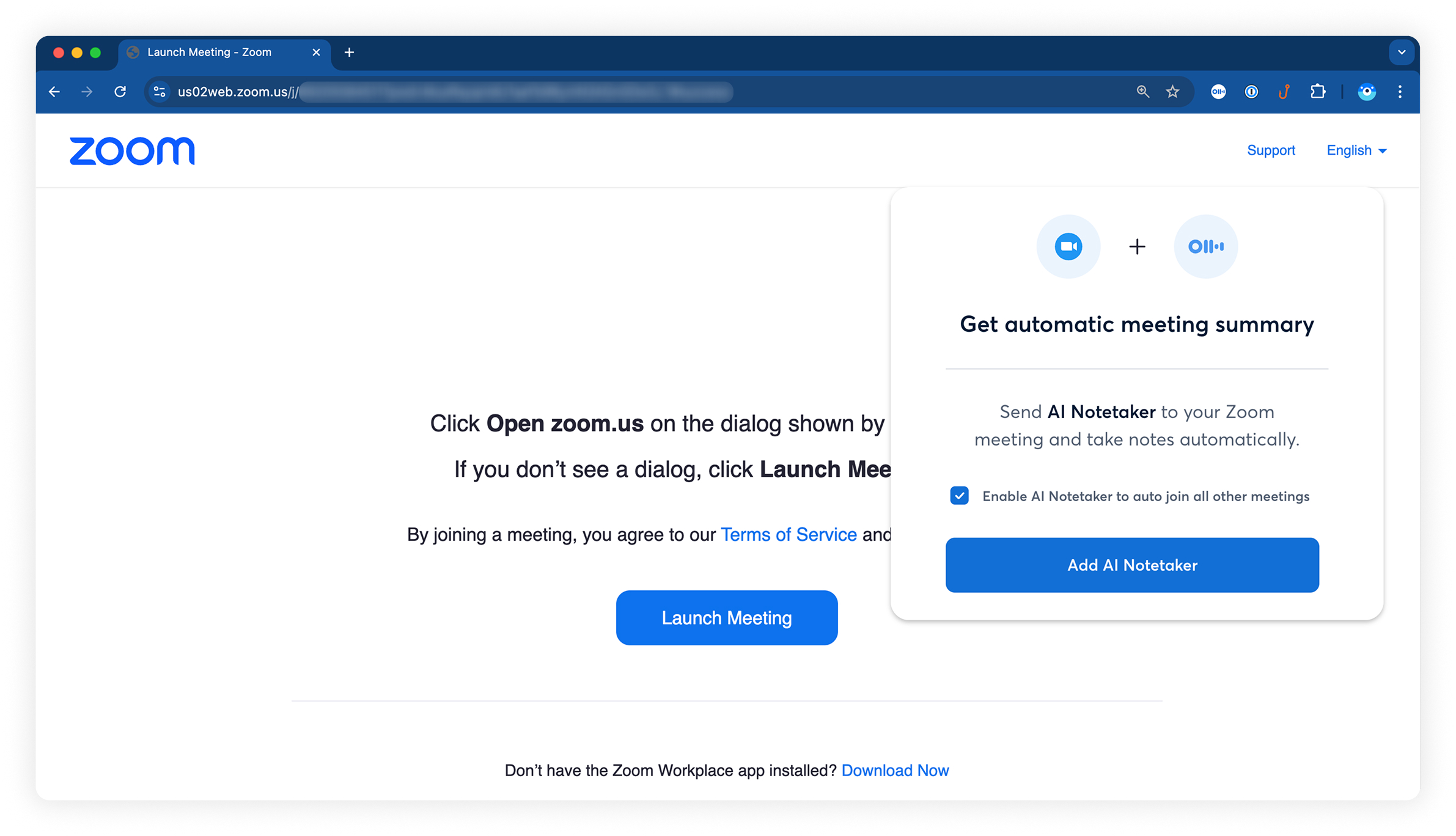Expand the tab search dropdown arrow
This screenshot has height=836, width=1456.
pos(1402,53)
